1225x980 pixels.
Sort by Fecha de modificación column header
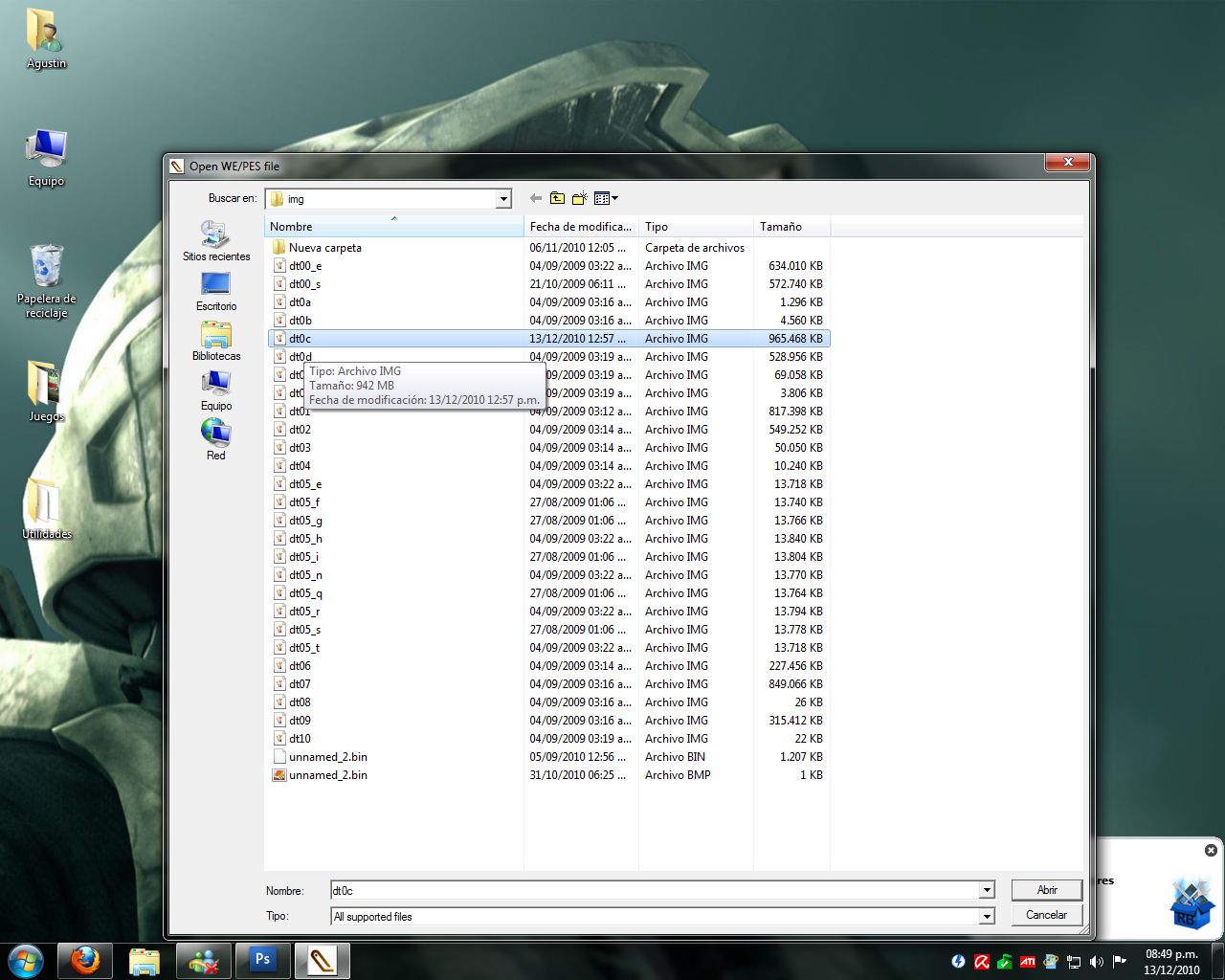click(581, 227)
